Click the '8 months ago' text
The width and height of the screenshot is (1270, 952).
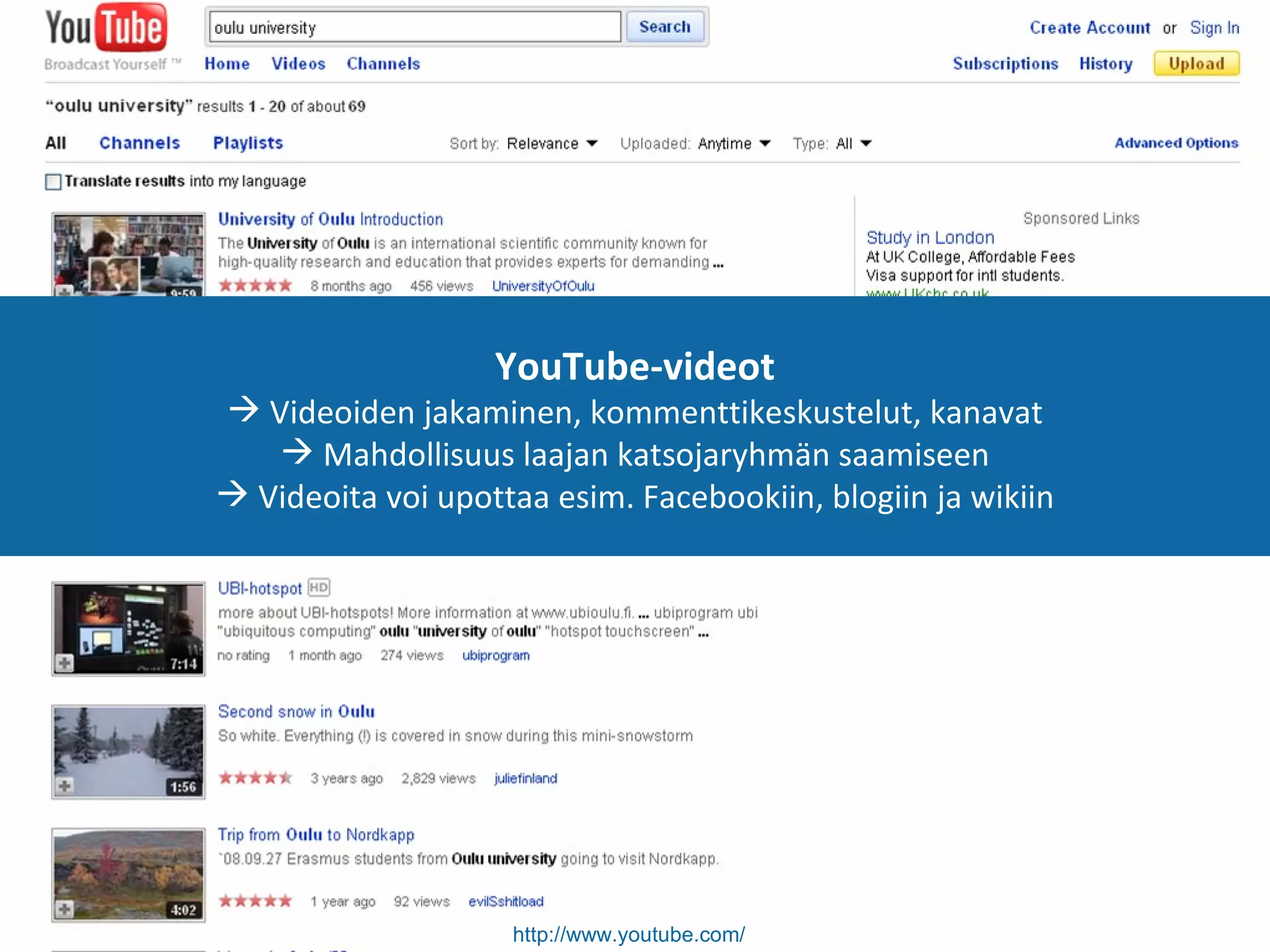(351, 286)
